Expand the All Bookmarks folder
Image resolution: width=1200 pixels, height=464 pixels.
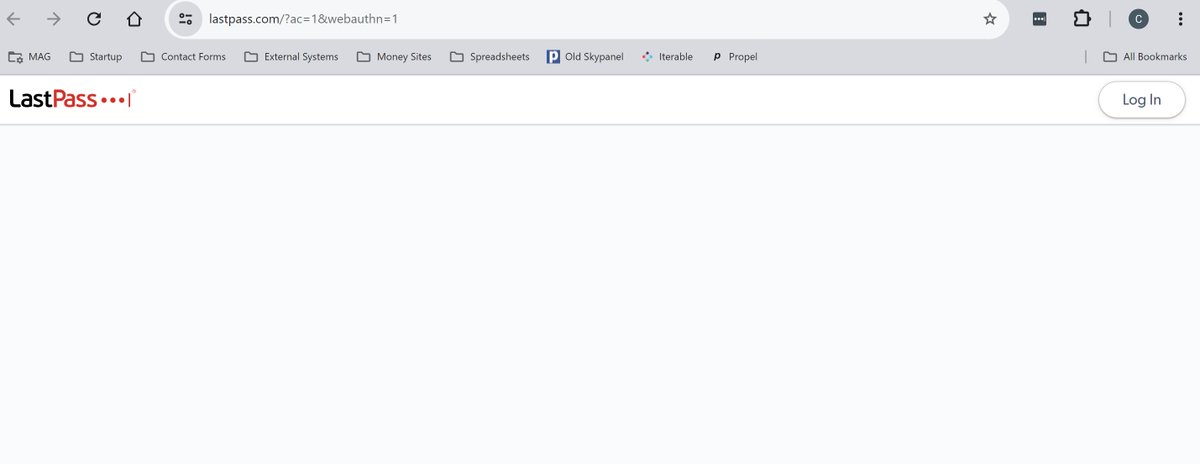coord(1145,57)
